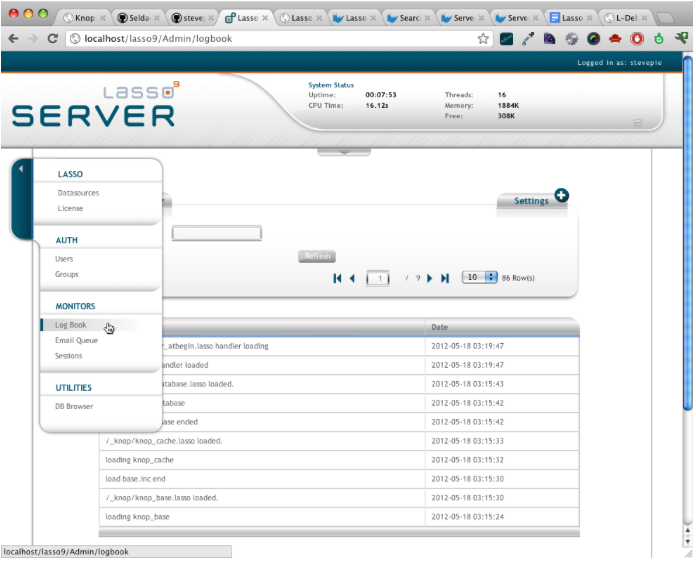
Task: Click the log search text field
Action: tap(216, 234)
